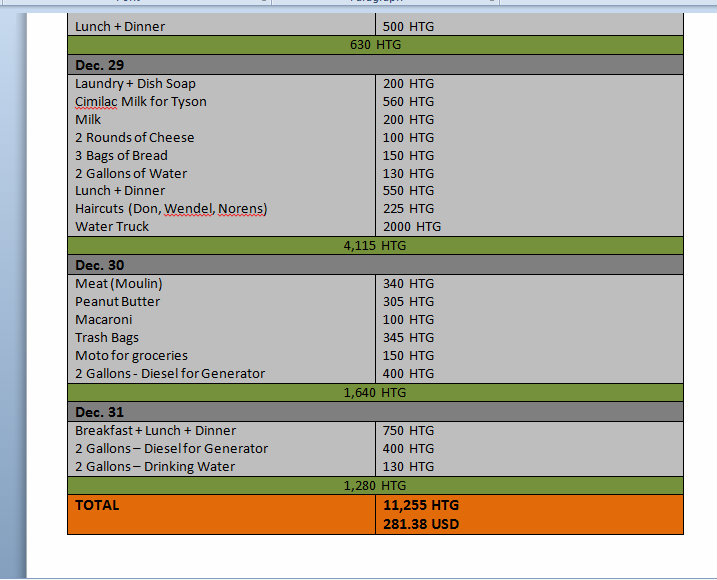The image size is (717, 580).
Task: Click the 2000 HTG amount
Action: [x=411, y=227]
